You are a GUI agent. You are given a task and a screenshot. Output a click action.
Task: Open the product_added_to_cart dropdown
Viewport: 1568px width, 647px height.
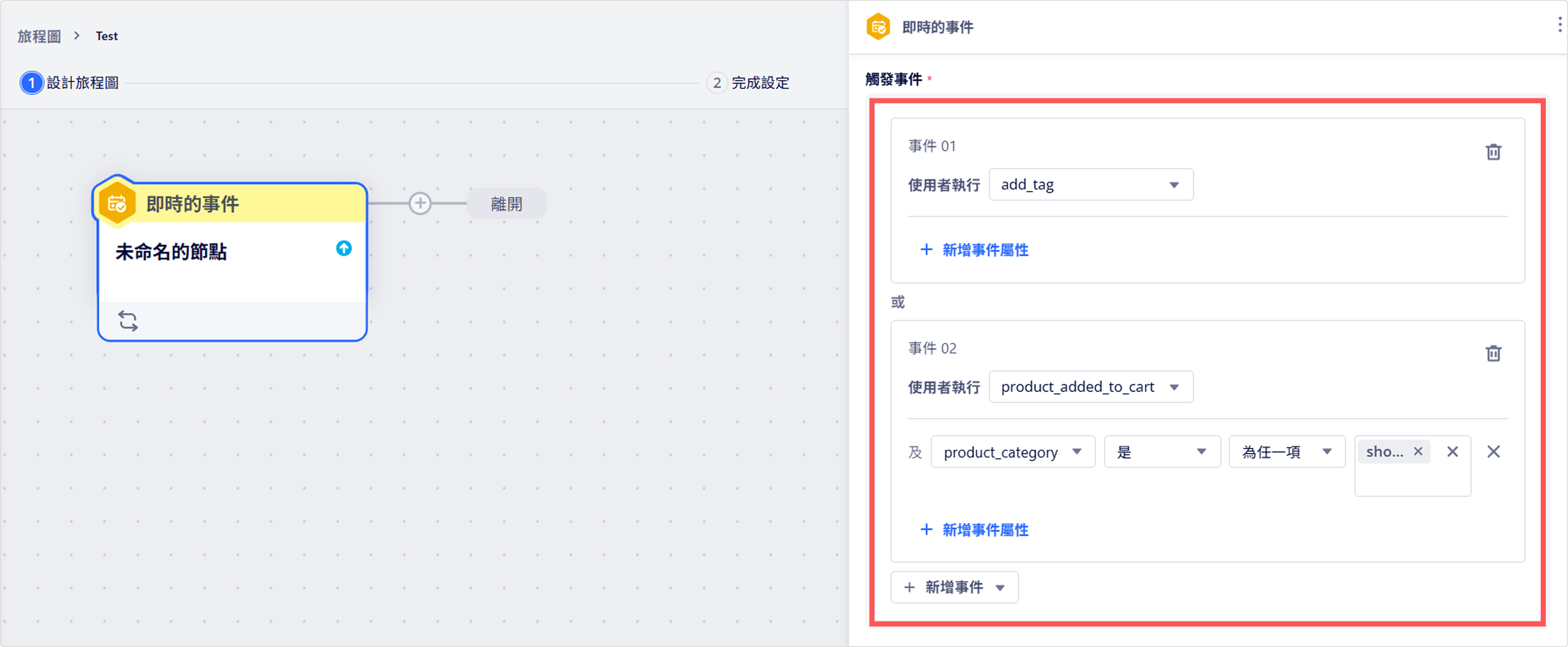tap(1091, 387)
